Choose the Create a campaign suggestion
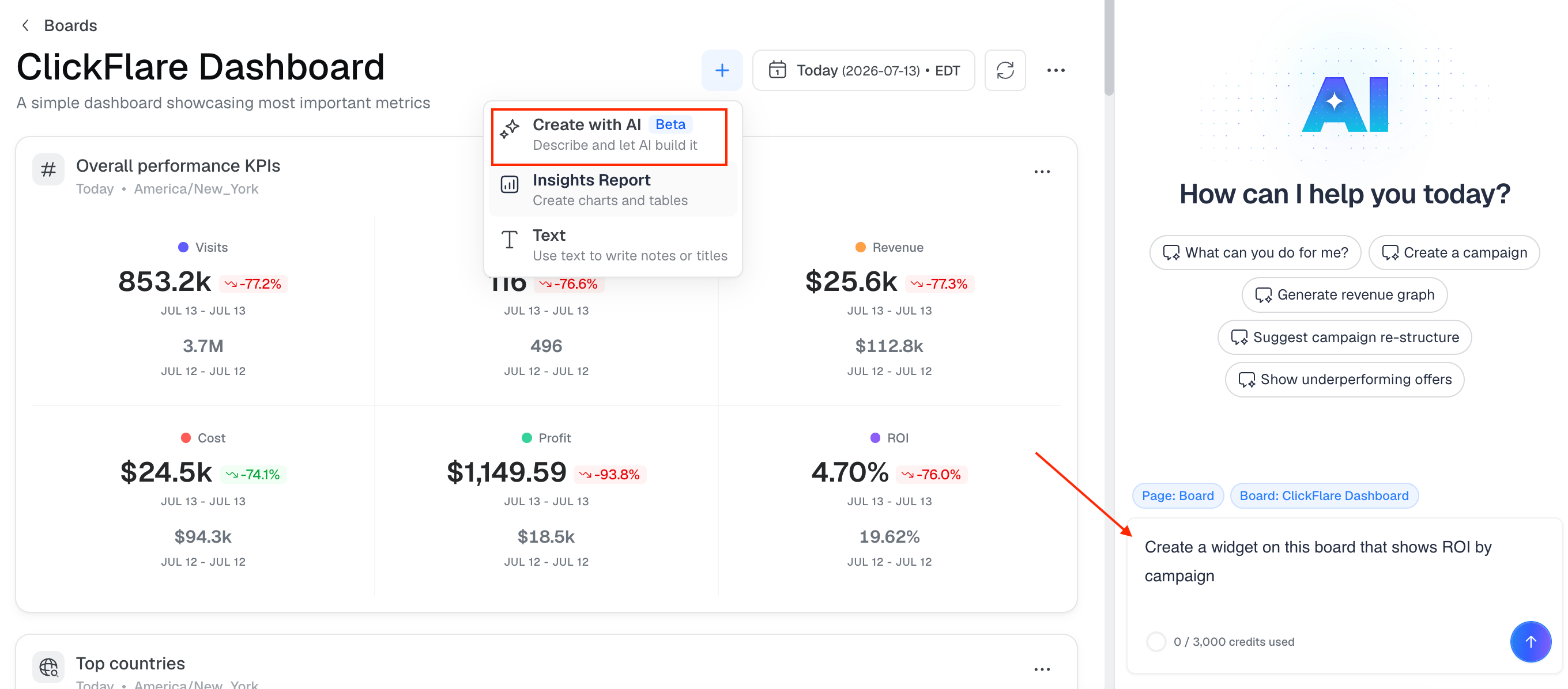Viewport: 1568px width, 689px height. click(x=1454, y=252)
